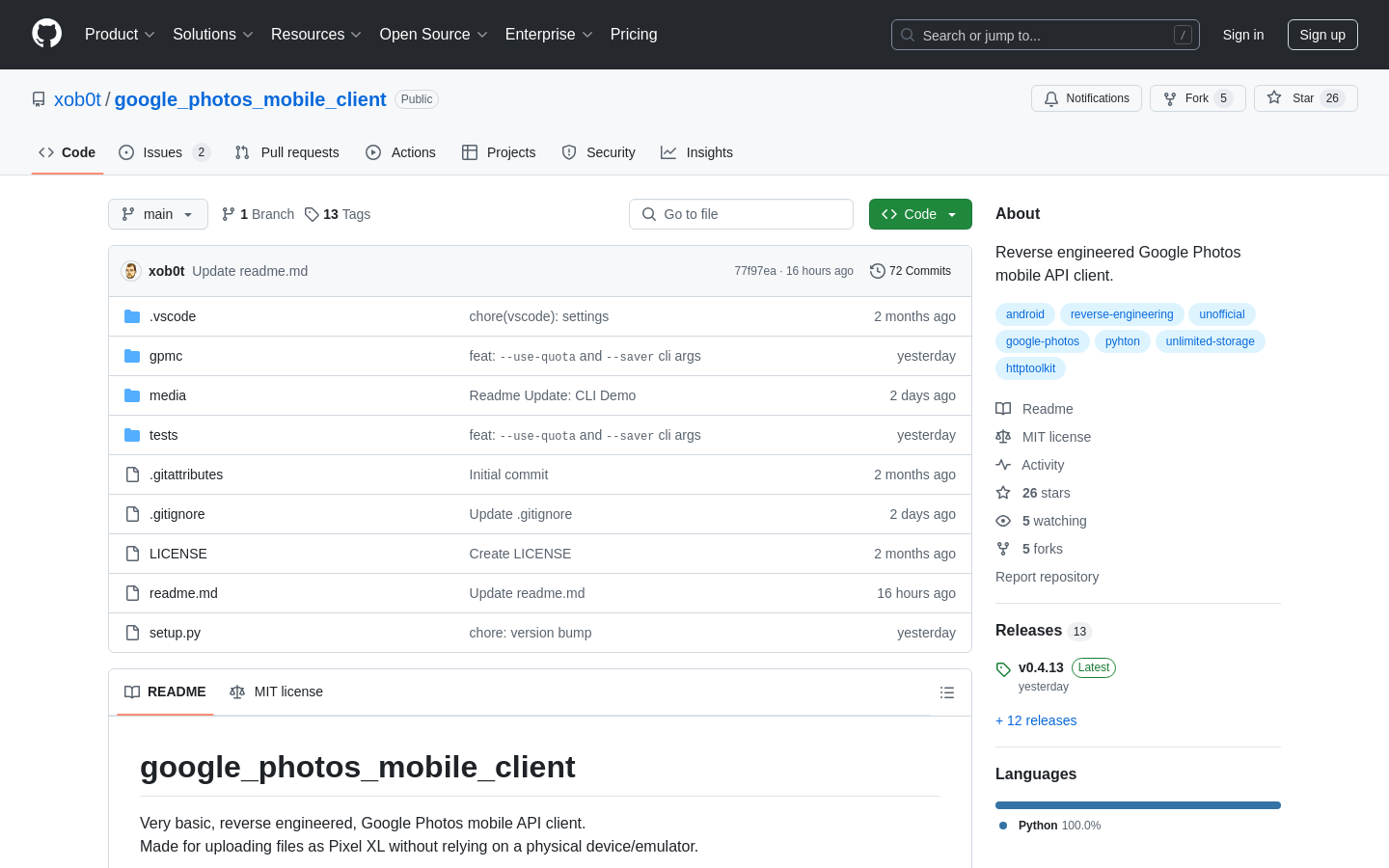Open the green Code dropdown button
The image size is (1389, 868).
click(x=920, y=214)
